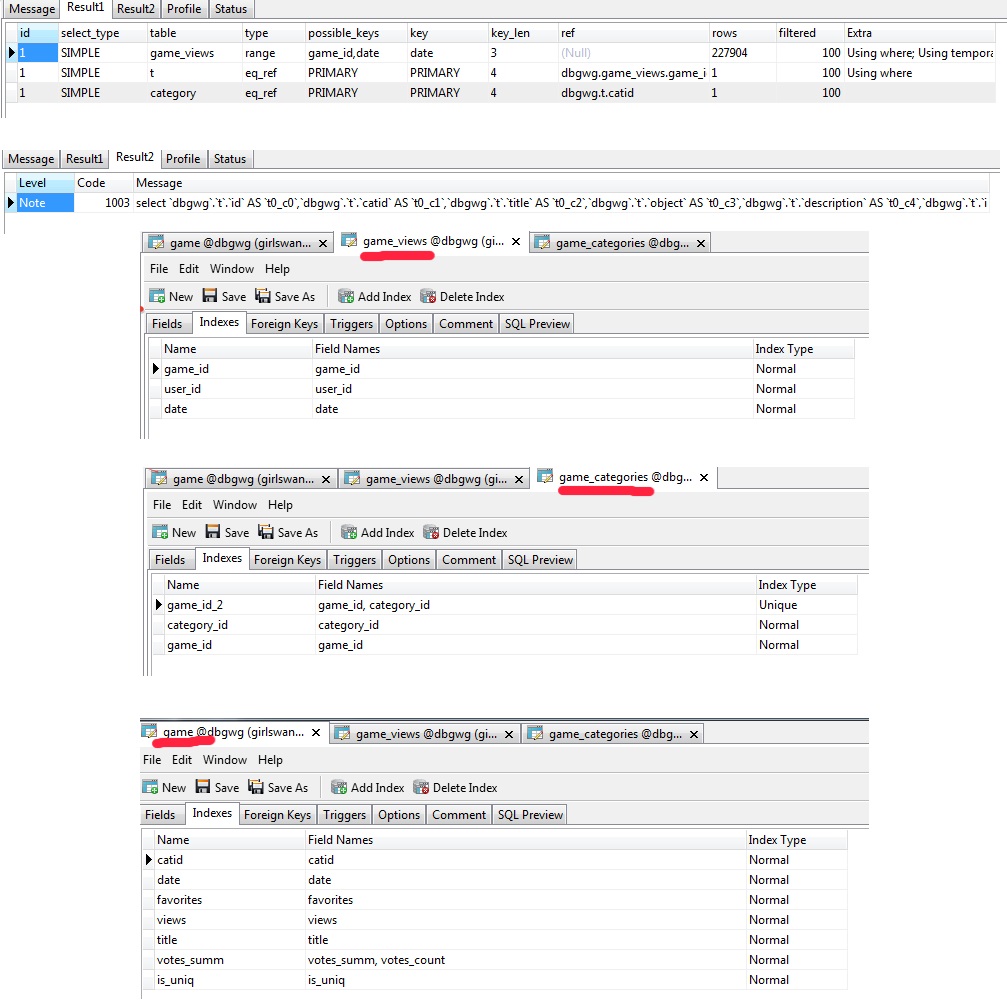Select the user_id index row
This screenshot has width=1007, height=1000.
click(x=182, y=389)
